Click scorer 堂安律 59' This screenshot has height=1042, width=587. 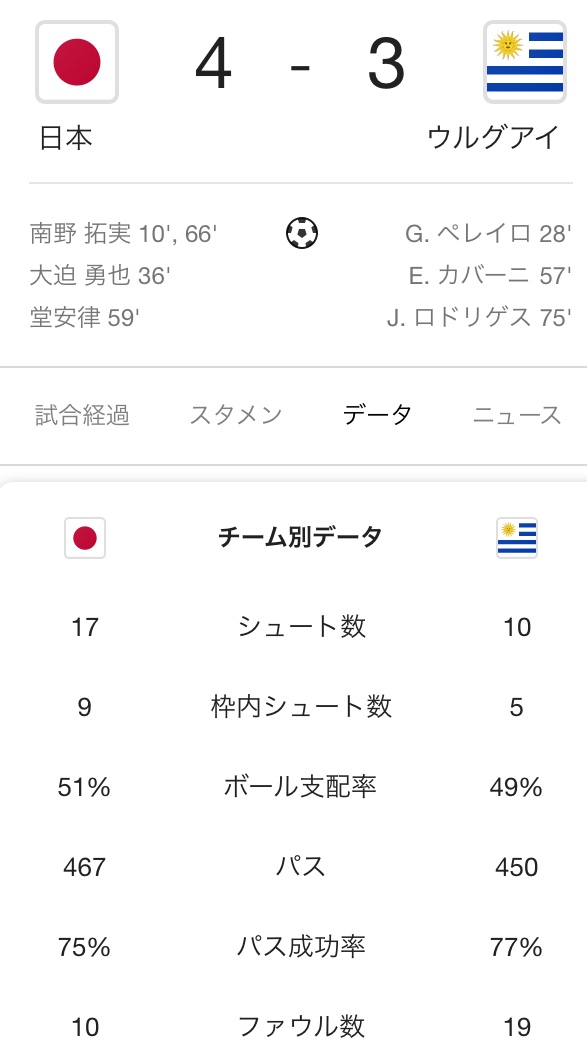[x=84, y=317]
